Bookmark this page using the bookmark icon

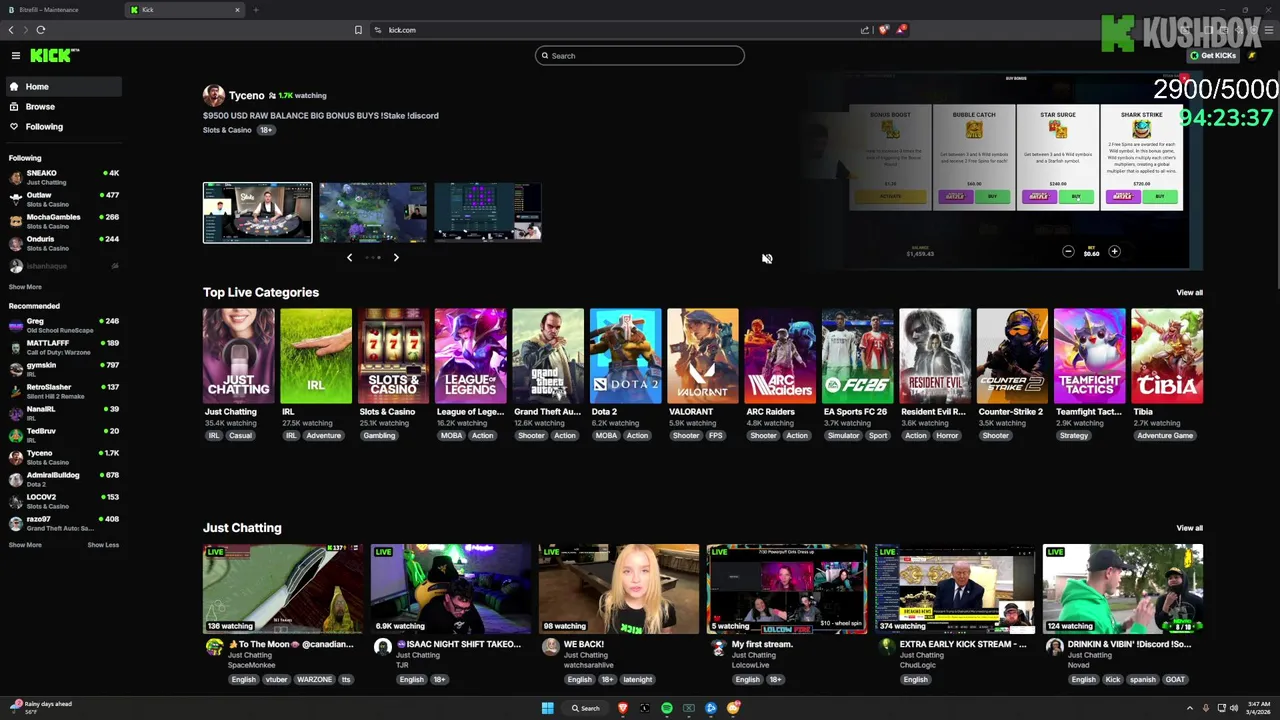[358, 30]
